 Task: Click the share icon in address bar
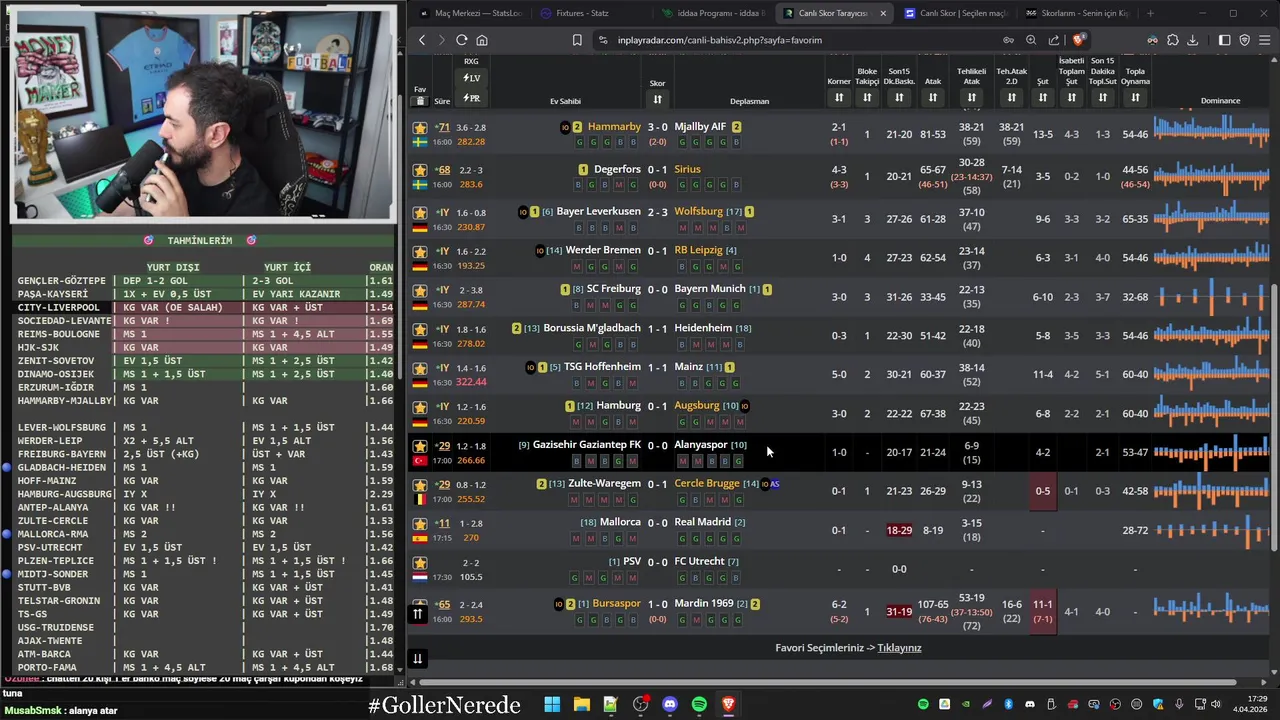(1054, 40)
